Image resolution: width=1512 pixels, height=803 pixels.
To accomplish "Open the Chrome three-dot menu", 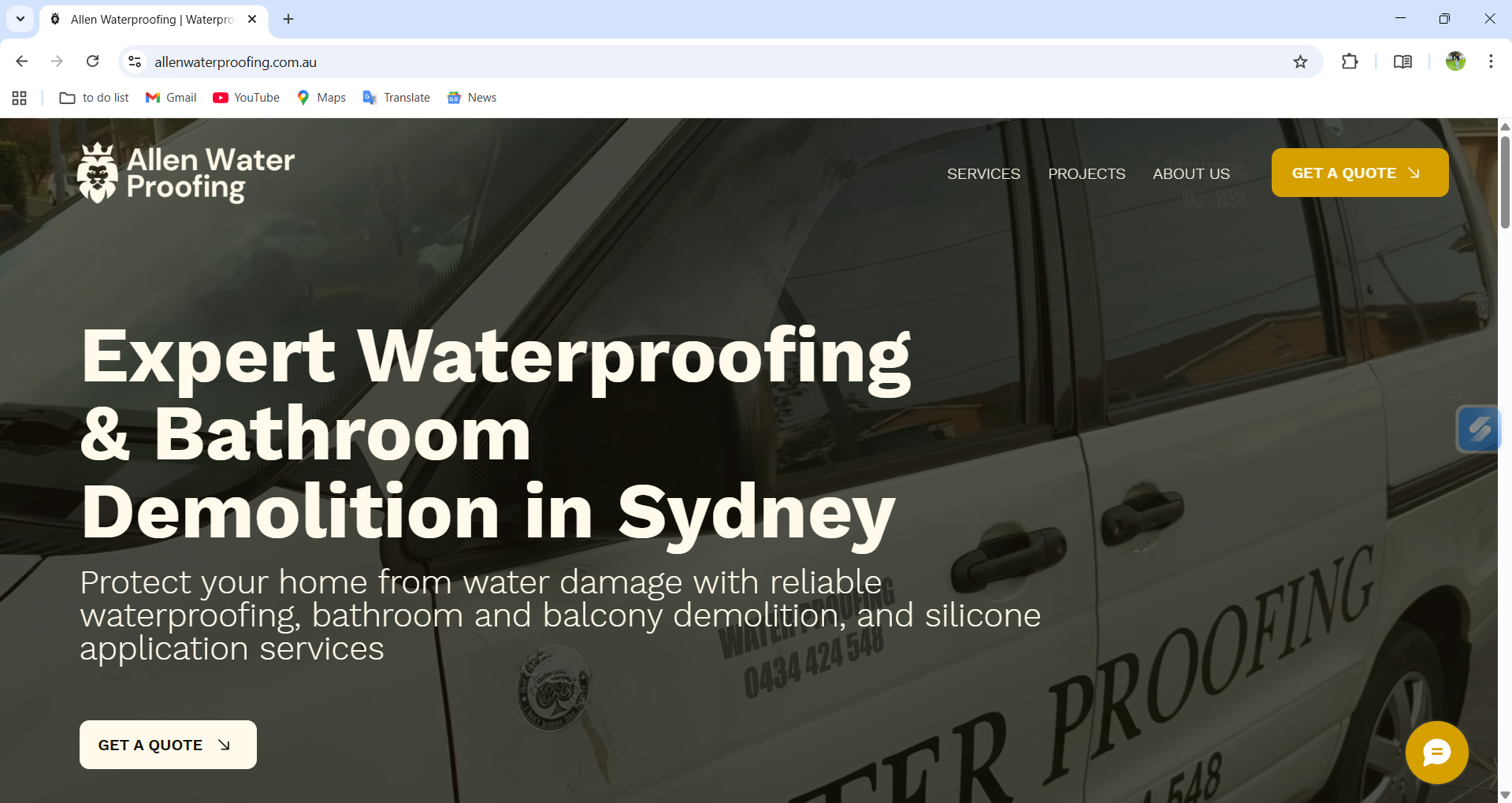I will point(1491,61).
